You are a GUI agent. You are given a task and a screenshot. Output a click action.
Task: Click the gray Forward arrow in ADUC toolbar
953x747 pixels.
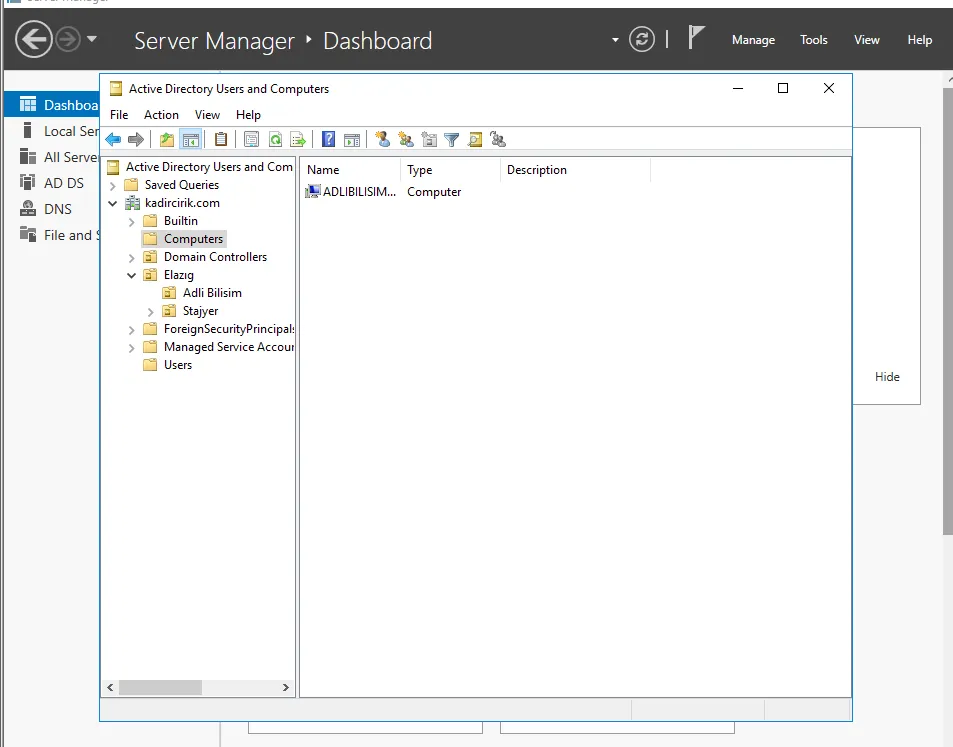[x=136, y=140]
